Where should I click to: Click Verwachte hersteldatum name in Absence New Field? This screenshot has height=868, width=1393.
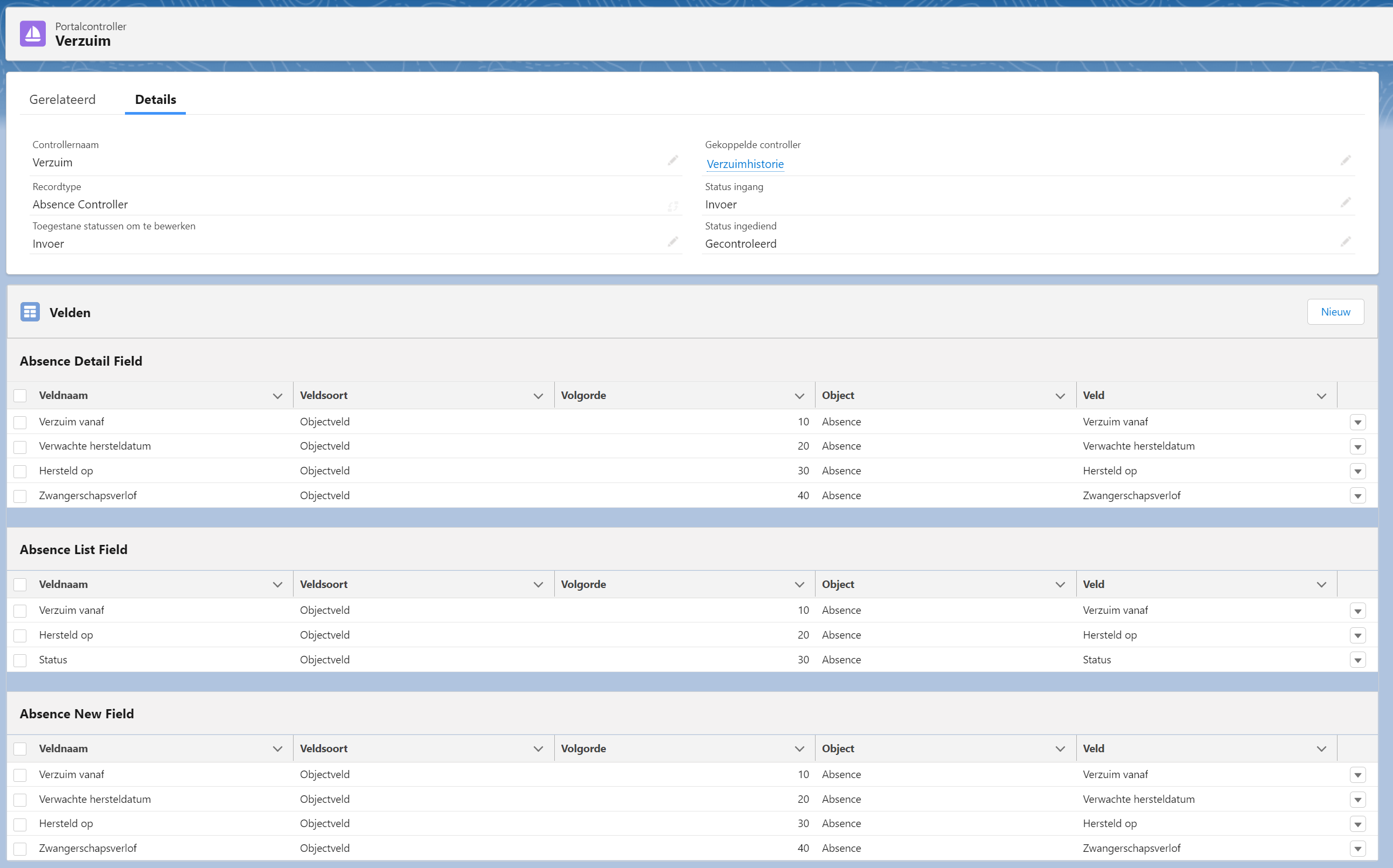coord(95,799)
